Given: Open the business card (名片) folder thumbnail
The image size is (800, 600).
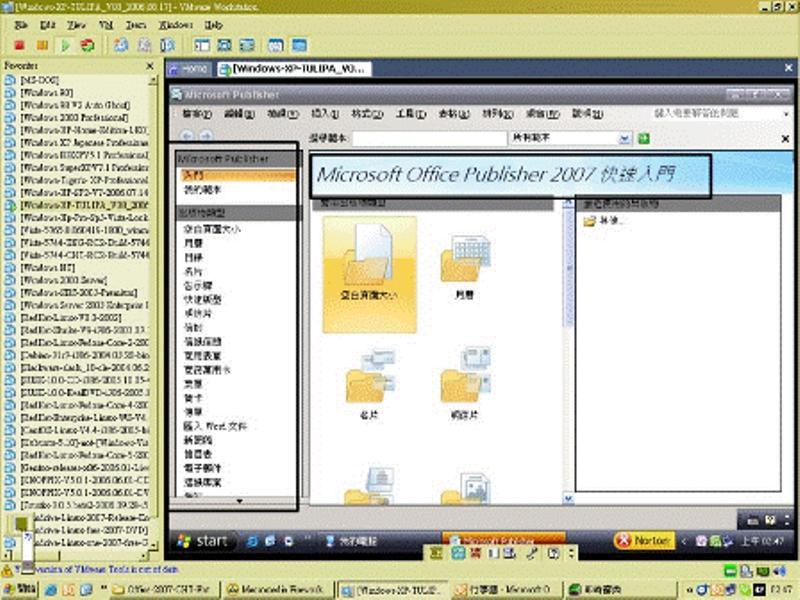Looking at the screenshot, I should pyautogui.click(x=369, y=384).
